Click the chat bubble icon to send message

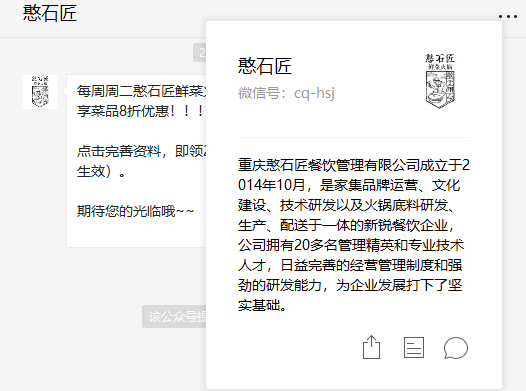tap(456, 348)
